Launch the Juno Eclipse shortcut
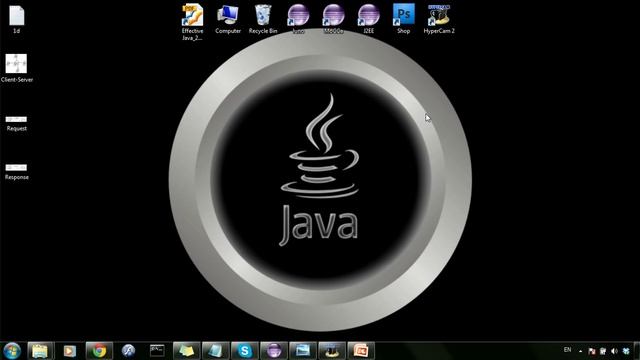 [298, 19]
